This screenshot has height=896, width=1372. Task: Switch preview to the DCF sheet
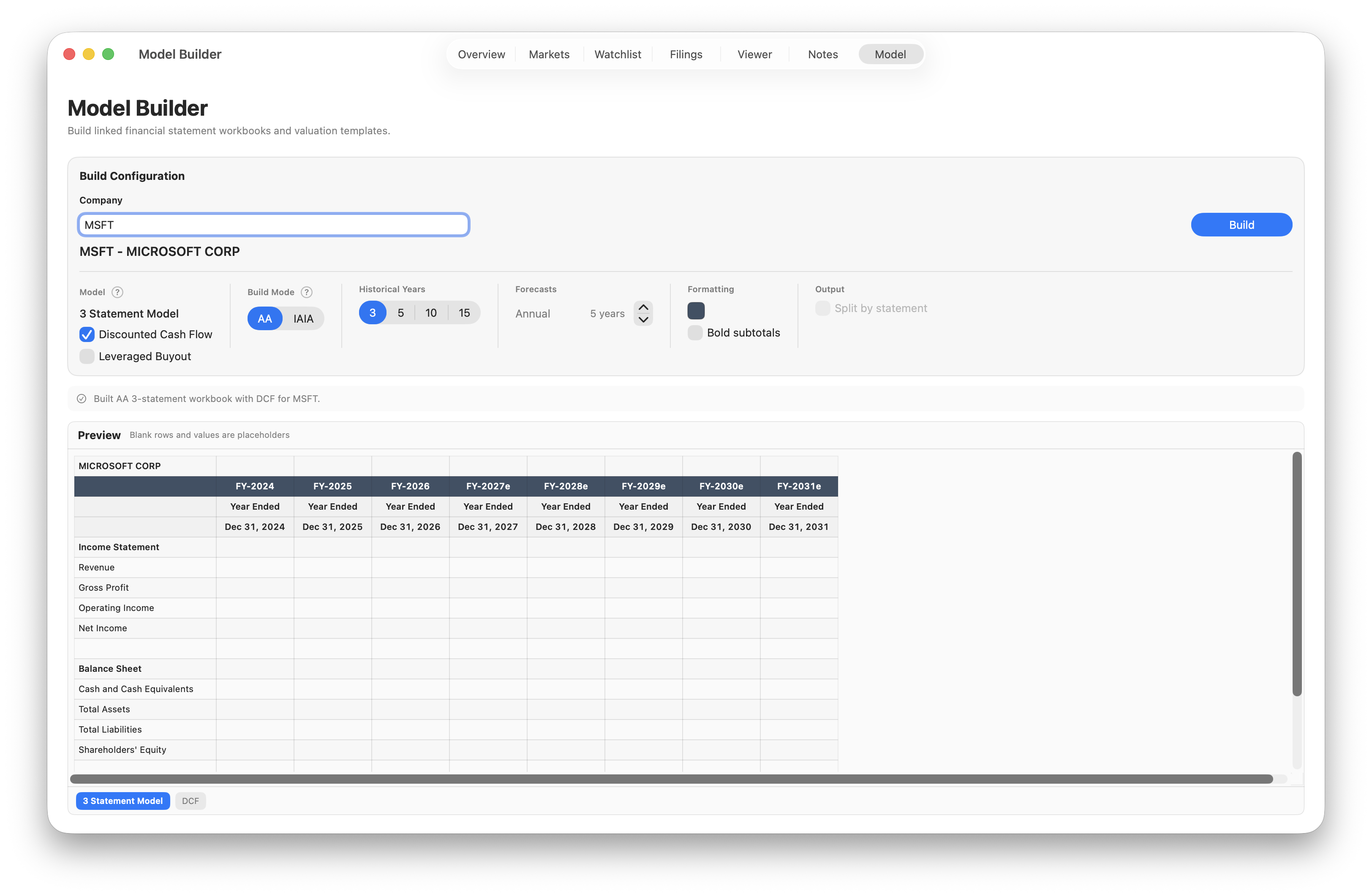pyautogui.click(x=190, y=800)
